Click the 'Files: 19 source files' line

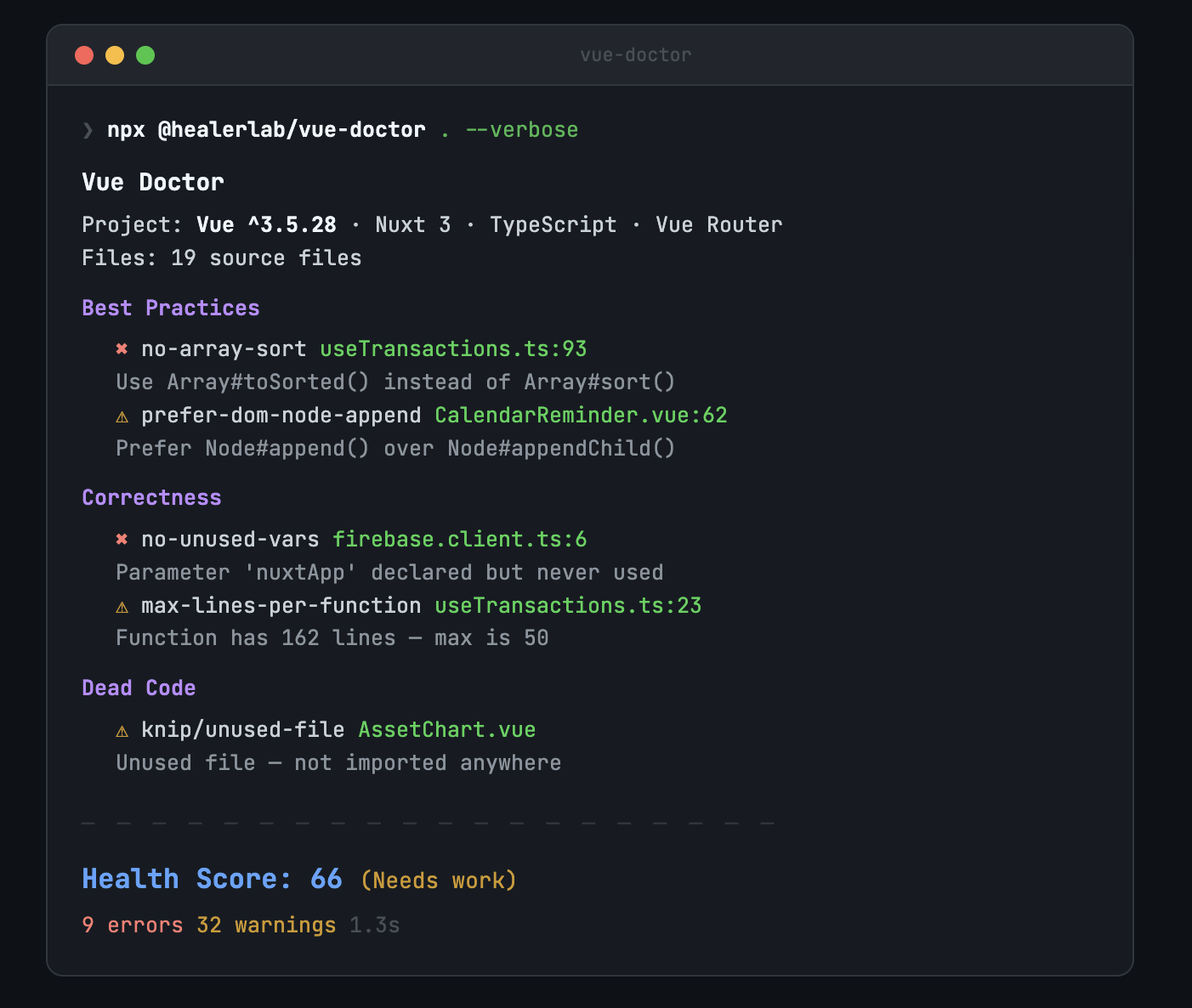click(x=222, y=258)
